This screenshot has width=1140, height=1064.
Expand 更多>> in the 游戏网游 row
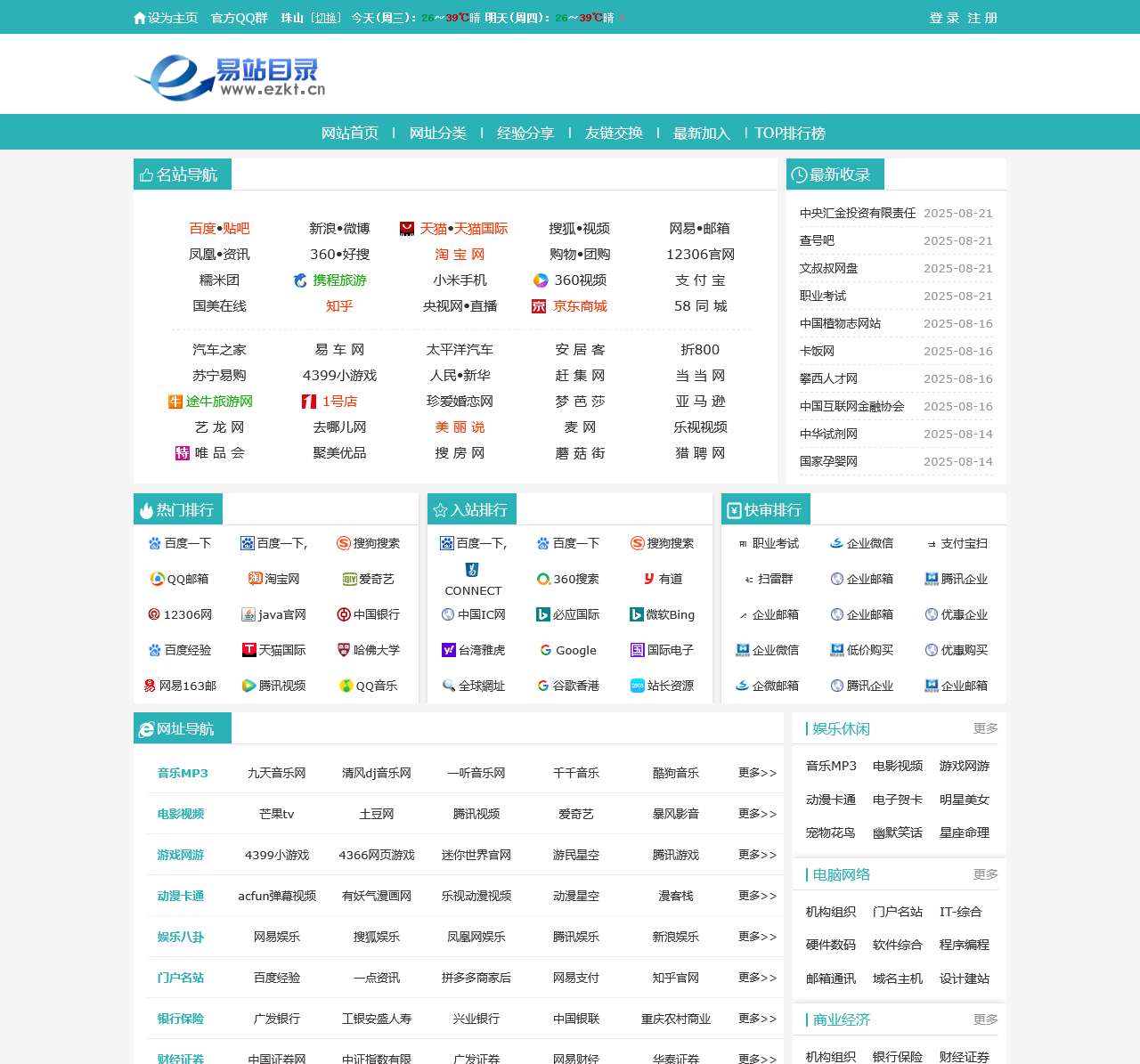(x=757, y=855)
